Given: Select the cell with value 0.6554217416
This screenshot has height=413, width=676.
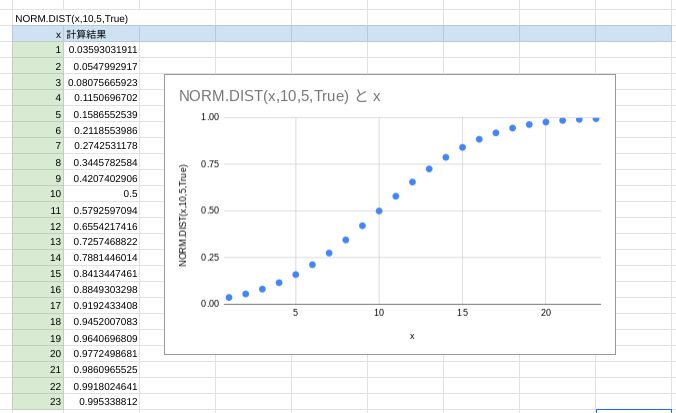Looking at the screenshot, I should [102, 226].
